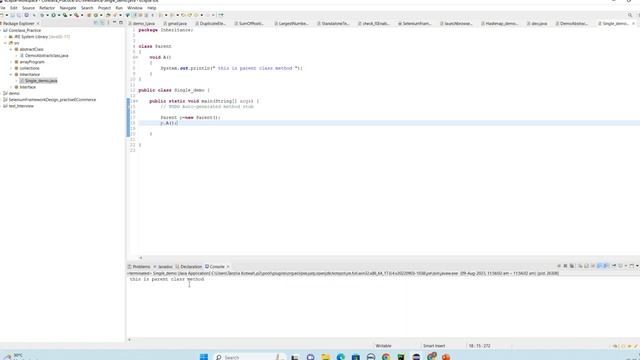Collapse the Inheritance package

pyautogui.click(x=11, y=75)
